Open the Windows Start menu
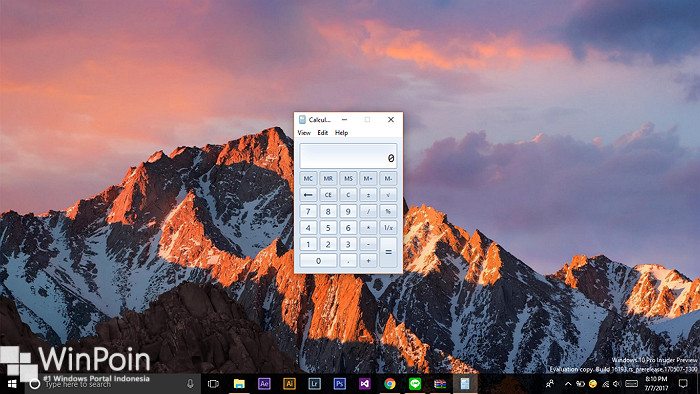The width and height of the screenshot is (700, 394). click(x=12, y=384)
